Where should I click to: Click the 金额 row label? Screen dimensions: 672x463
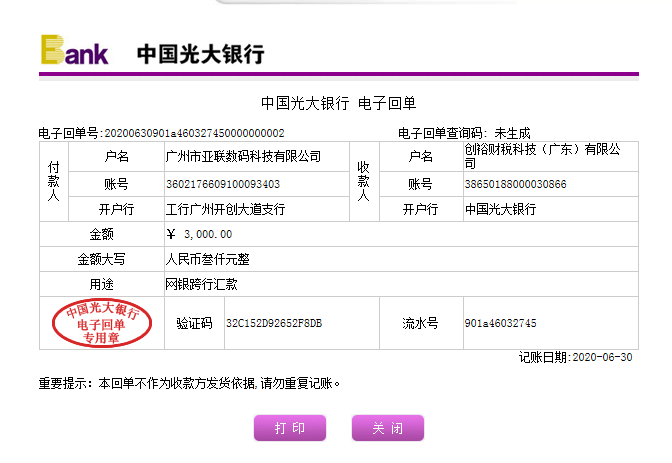pos(102,234)
